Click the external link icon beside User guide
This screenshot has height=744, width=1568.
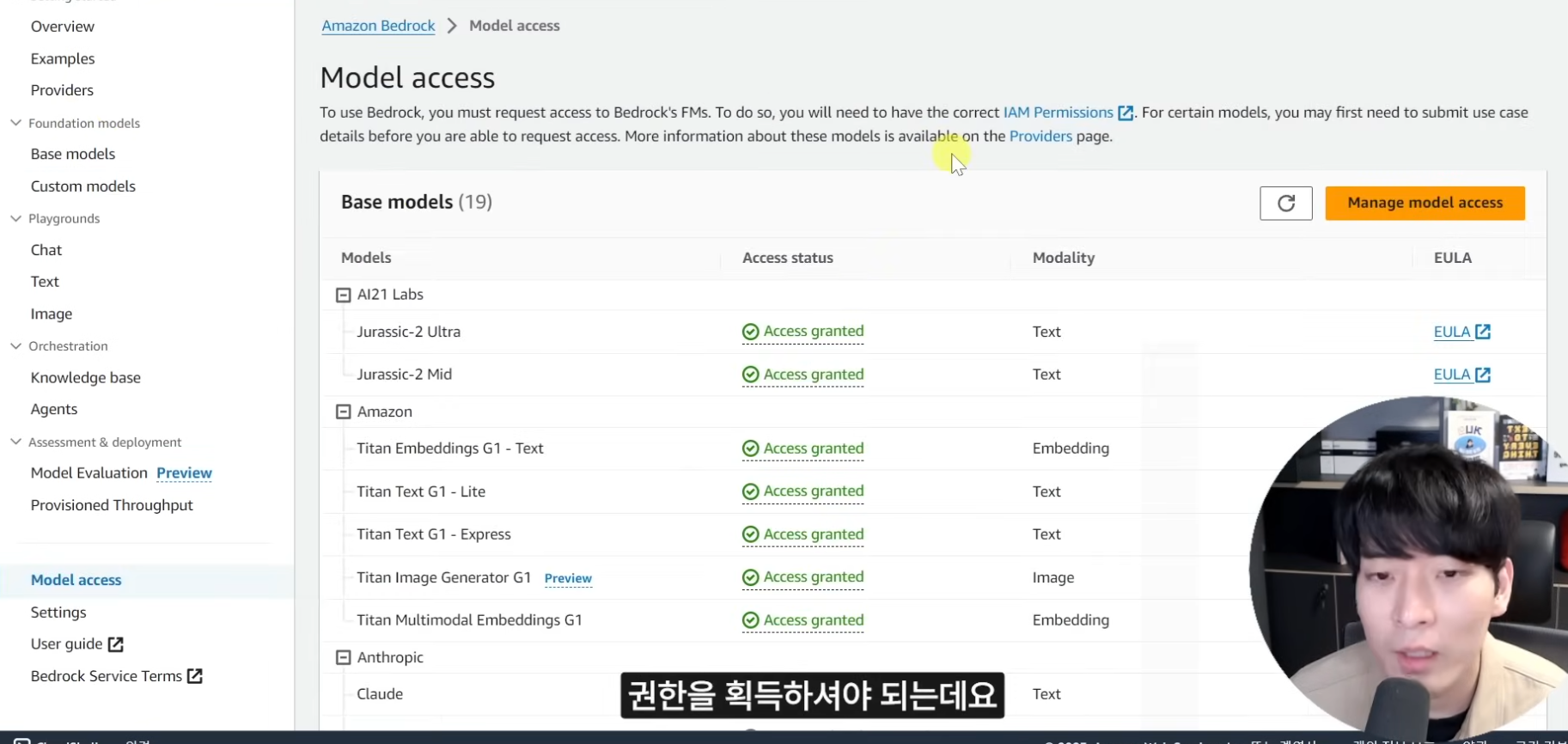tap(116, 644)
